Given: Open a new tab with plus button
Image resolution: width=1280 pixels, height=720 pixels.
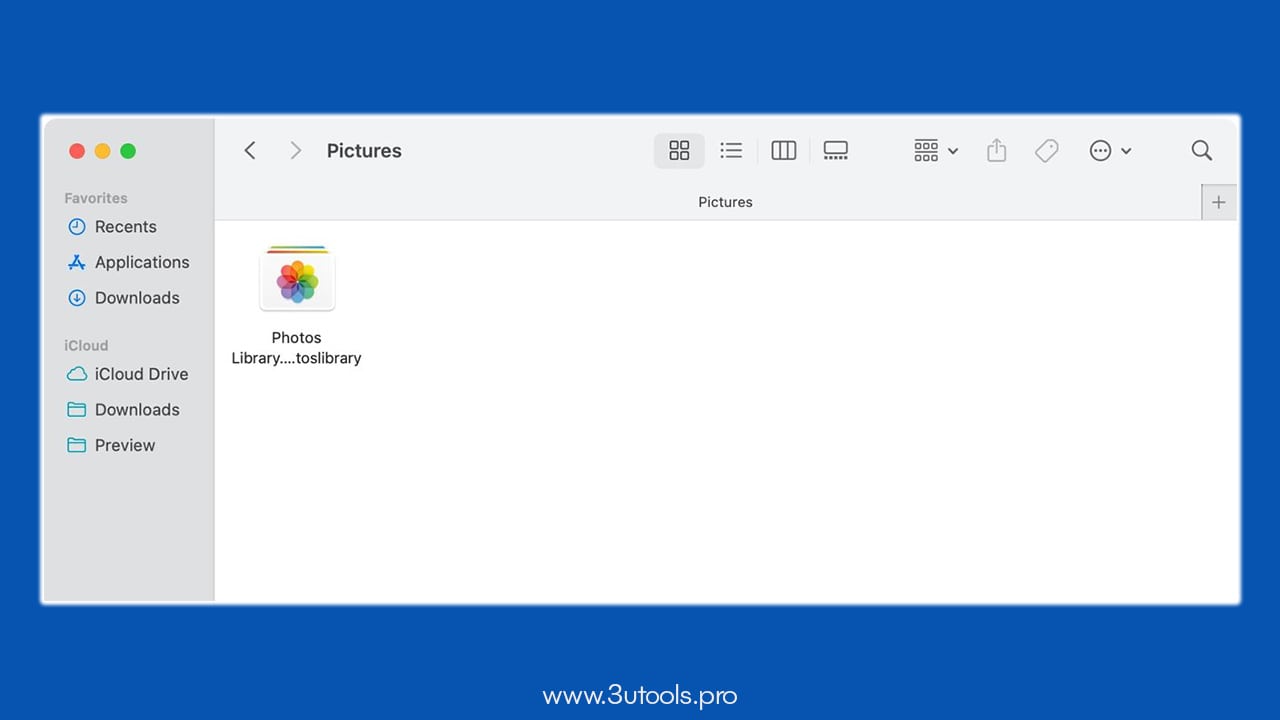Looking at the screenshot, I should 1218,201.
